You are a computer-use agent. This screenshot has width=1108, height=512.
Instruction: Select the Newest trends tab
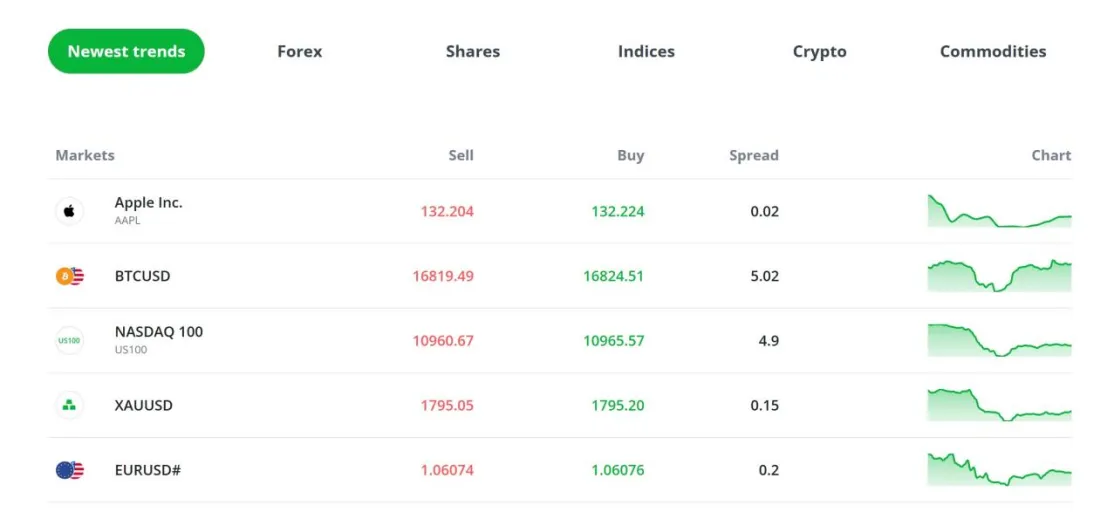pos(126,52)
